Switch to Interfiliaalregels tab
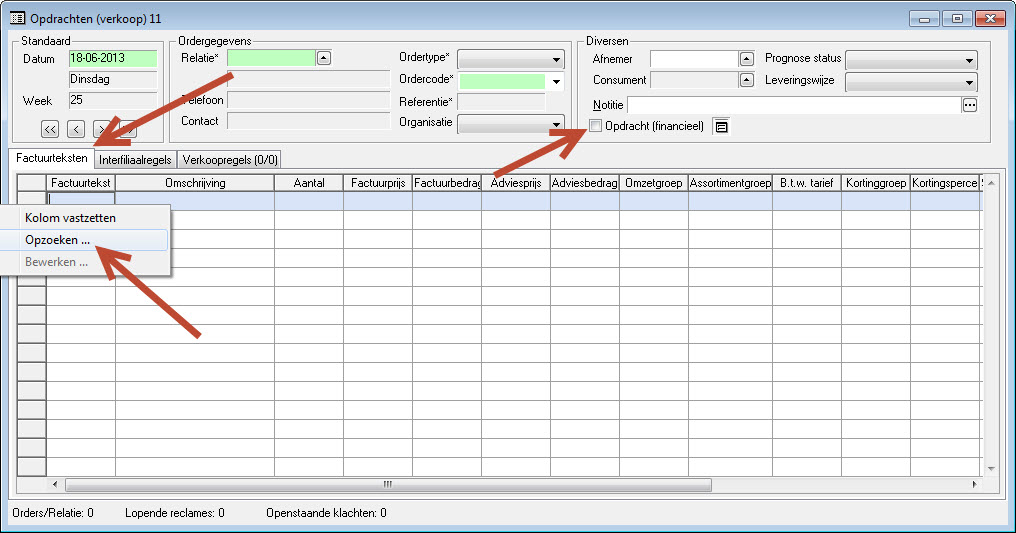Viewport: 1016px width, 533px height. 135,160
